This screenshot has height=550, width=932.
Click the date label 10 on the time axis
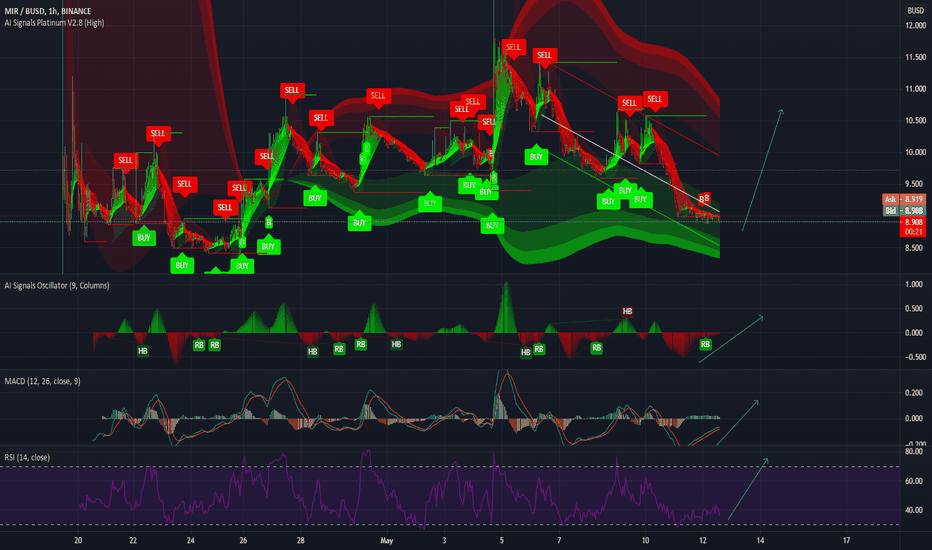click(646, 540)
